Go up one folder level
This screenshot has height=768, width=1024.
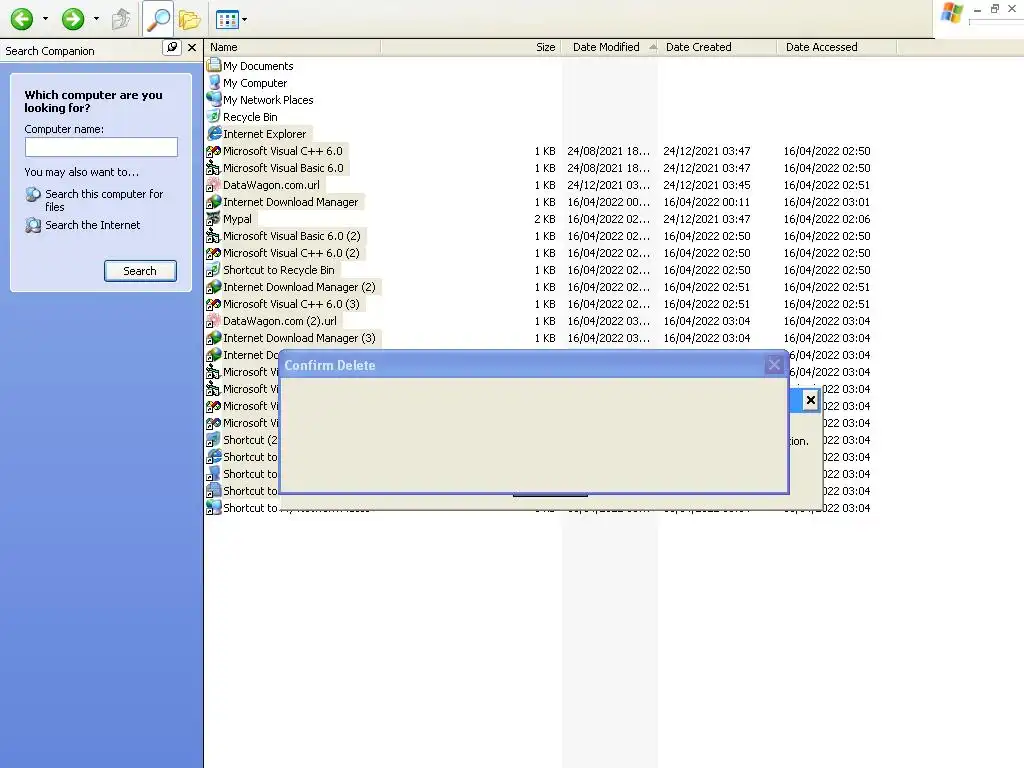(x=121, y=19)
